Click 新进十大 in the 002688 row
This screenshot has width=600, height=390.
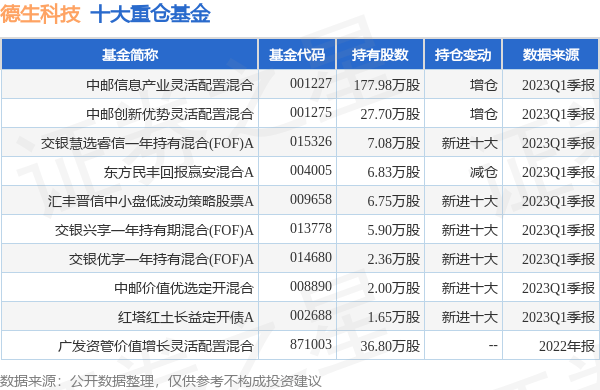[x=470, y=317]
